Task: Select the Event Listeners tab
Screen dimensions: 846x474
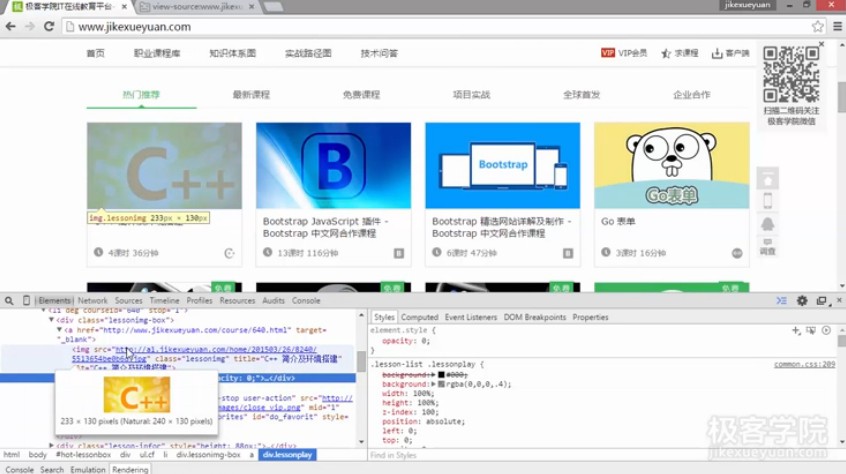Action: tap(470, 317)
